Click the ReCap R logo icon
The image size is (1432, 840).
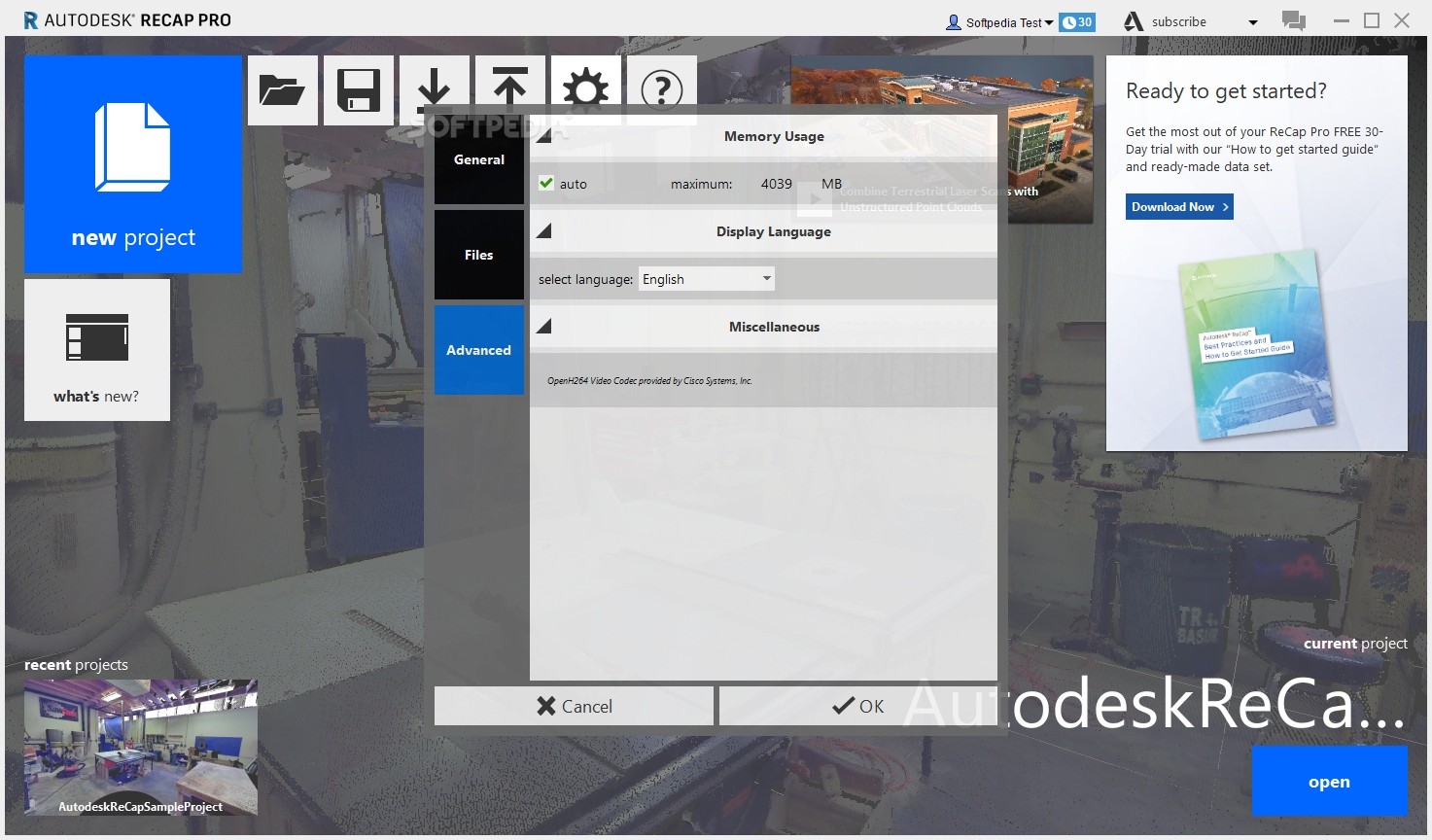click(31, 20)
